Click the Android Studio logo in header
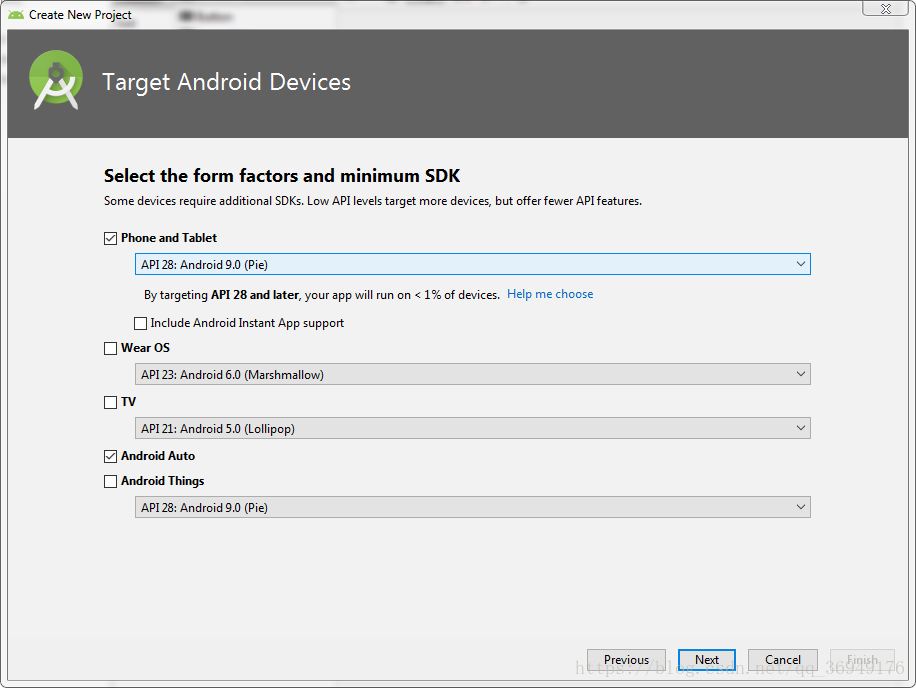The width and height of the screenshot is (916, 688). (56, 80)
